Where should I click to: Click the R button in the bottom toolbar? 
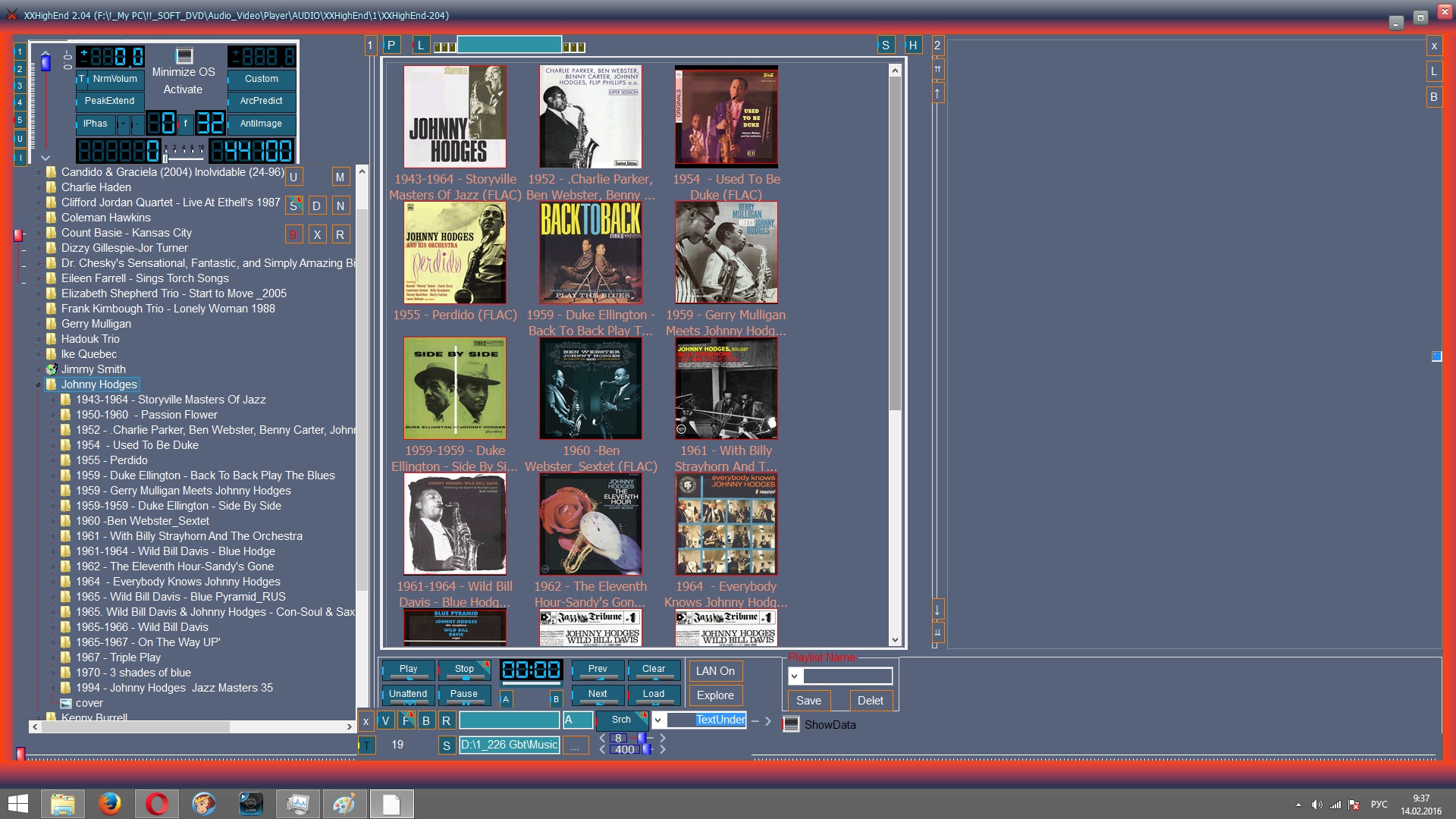[447, 720]
